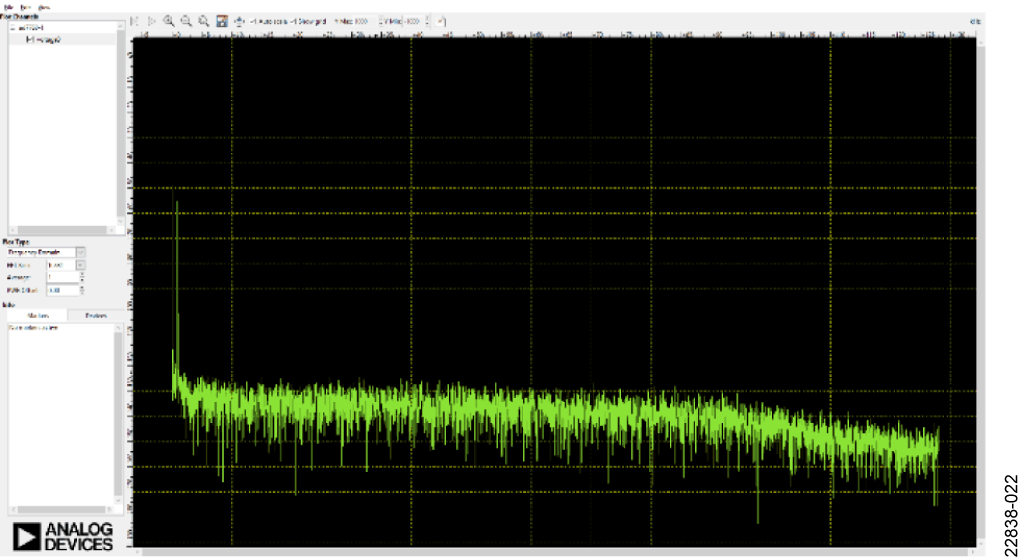The width and height of the screenshot is (1024, 560).
Task: Click the Zoom In magnifier icon
Action: tap(169, 20)
